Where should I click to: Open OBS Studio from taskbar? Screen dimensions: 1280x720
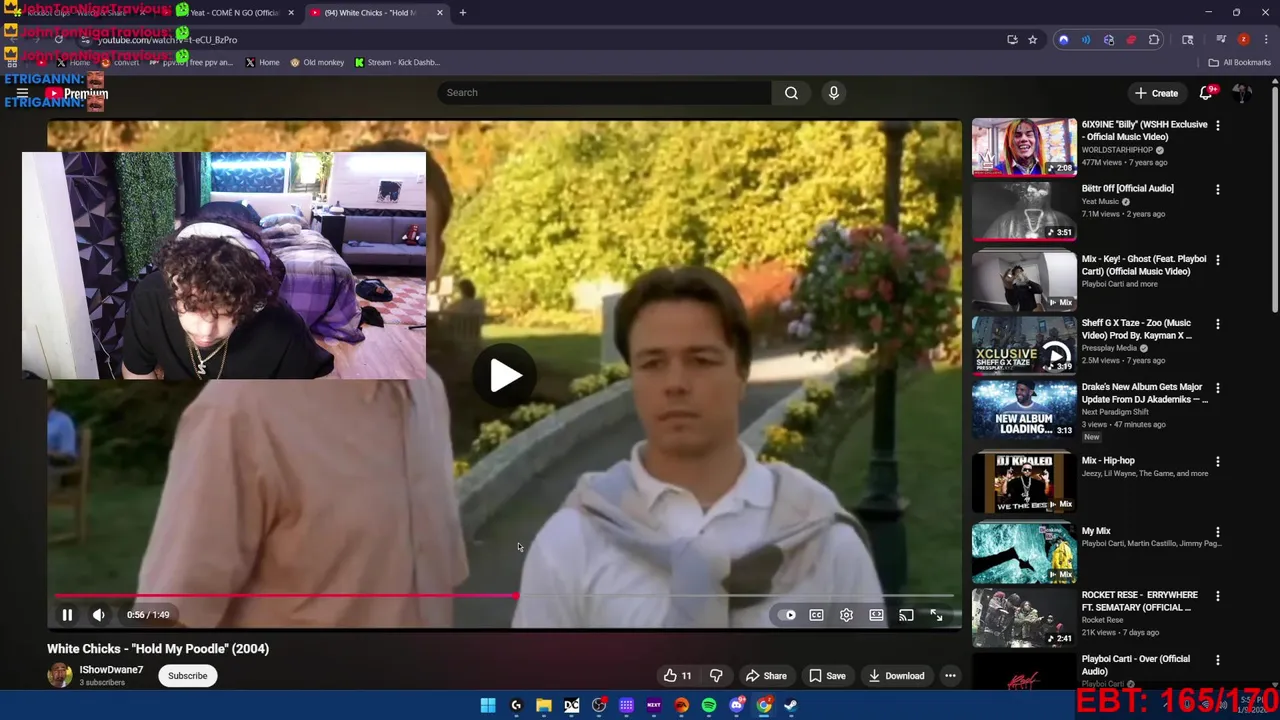pyautogui.click(x=599, y=705)
